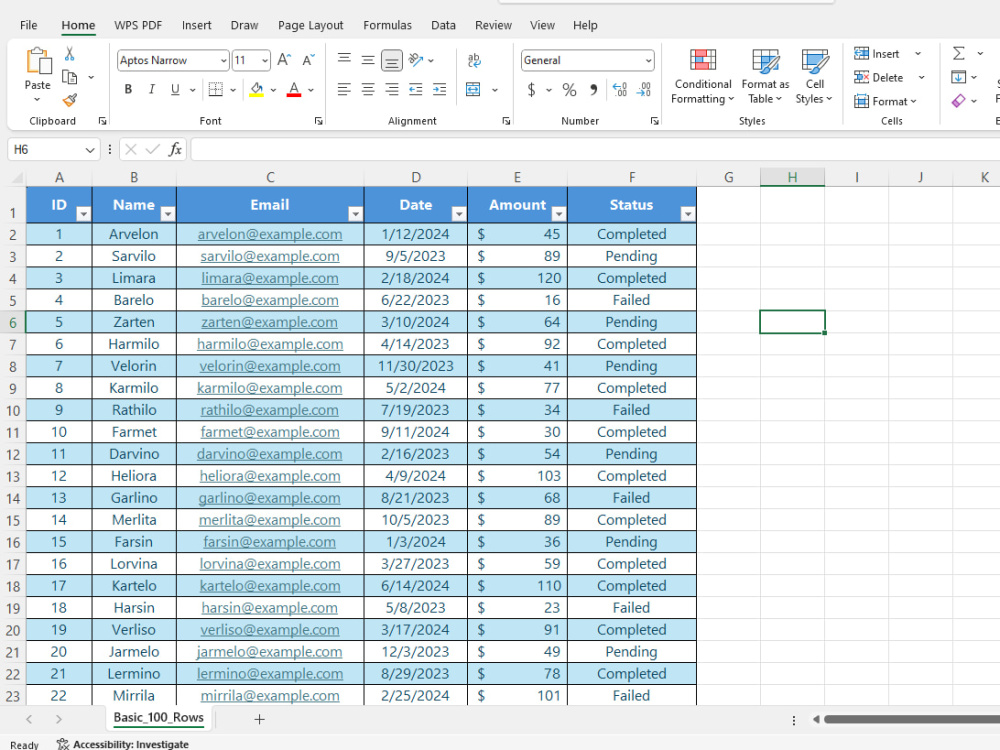The width and height of the screenshot is (1000, 750).
Task: Click the Fill down icon
Action: coord(959,77)
